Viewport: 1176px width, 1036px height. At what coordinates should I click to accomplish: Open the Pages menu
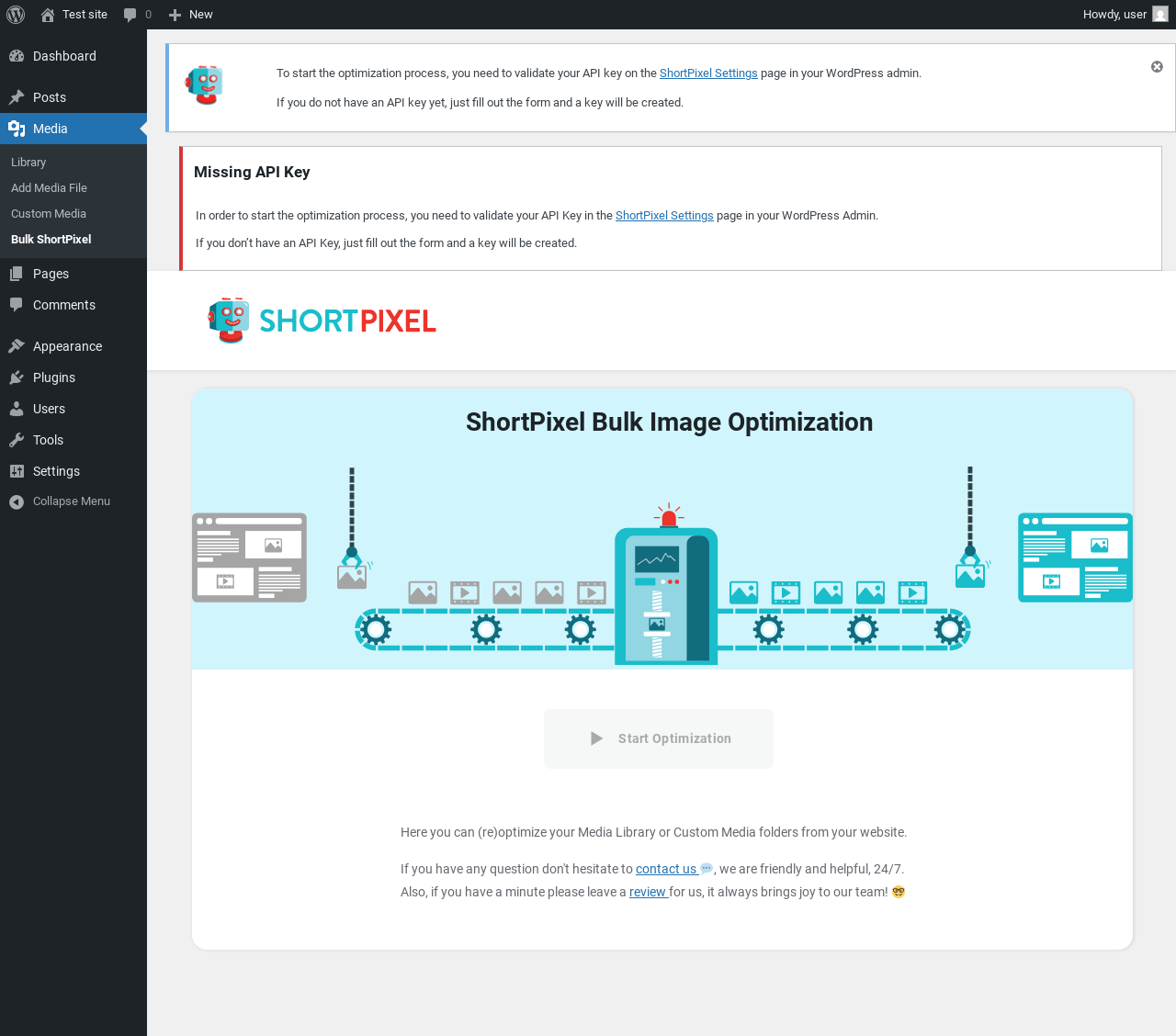point(73,274)
